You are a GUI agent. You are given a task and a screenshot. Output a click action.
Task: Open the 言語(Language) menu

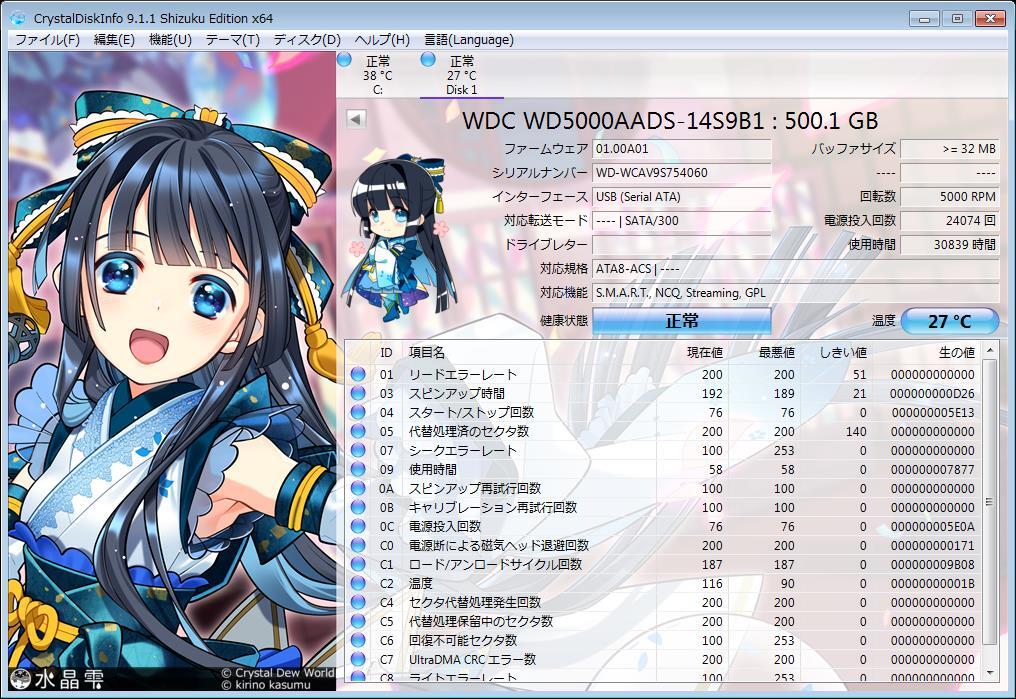coord(468,40)
